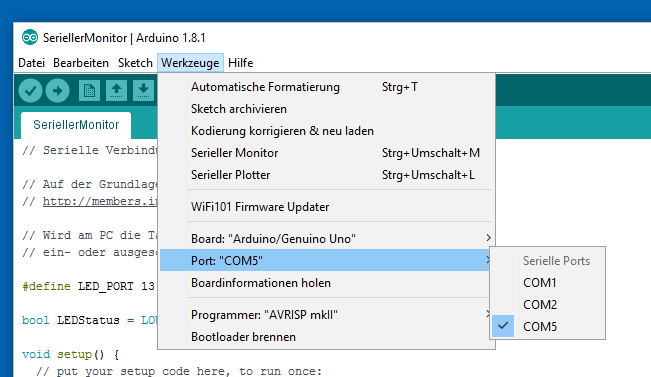651x377 pixels.
Task: Expand Programmer "AVRISP mkII" submenu
Action: 326,315
